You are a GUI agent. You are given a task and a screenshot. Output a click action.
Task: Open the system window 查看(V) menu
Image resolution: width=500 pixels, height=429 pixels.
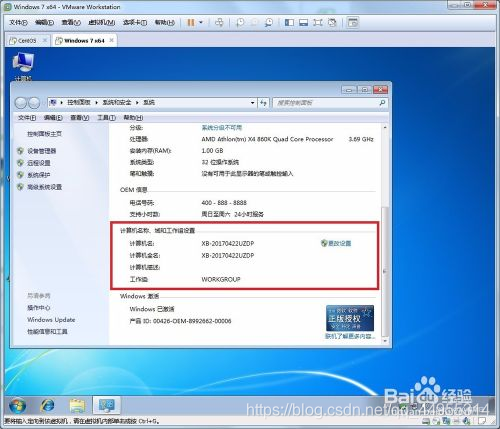pos(80,118)
